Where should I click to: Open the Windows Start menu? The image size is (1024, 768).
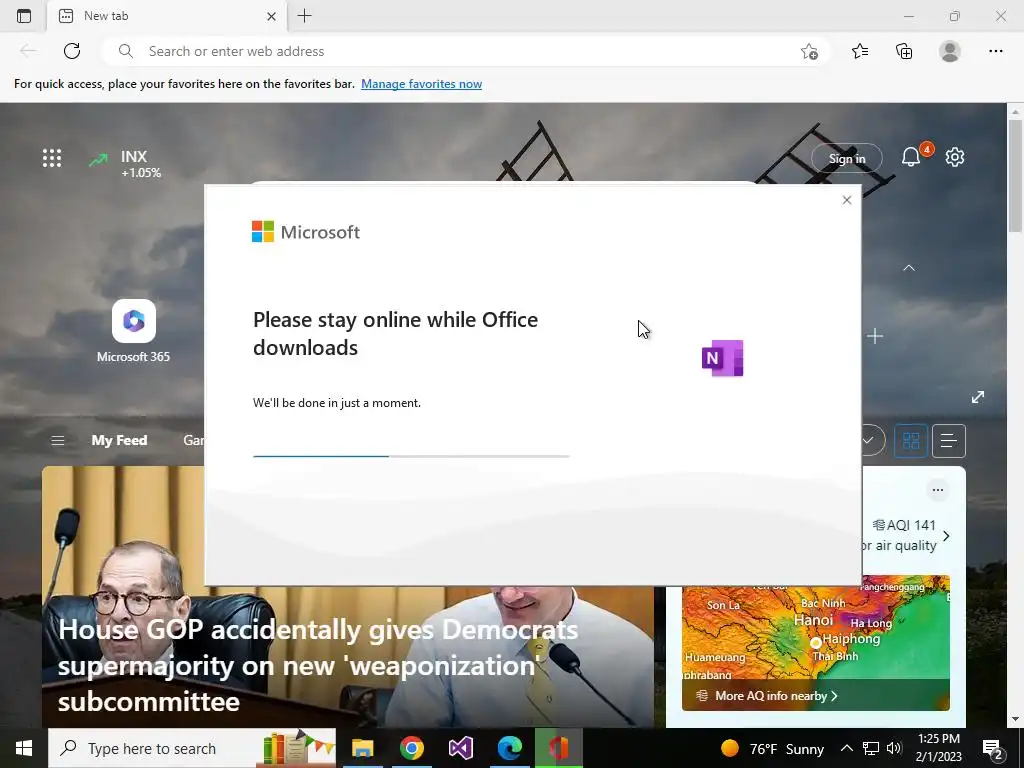(24, 748)
